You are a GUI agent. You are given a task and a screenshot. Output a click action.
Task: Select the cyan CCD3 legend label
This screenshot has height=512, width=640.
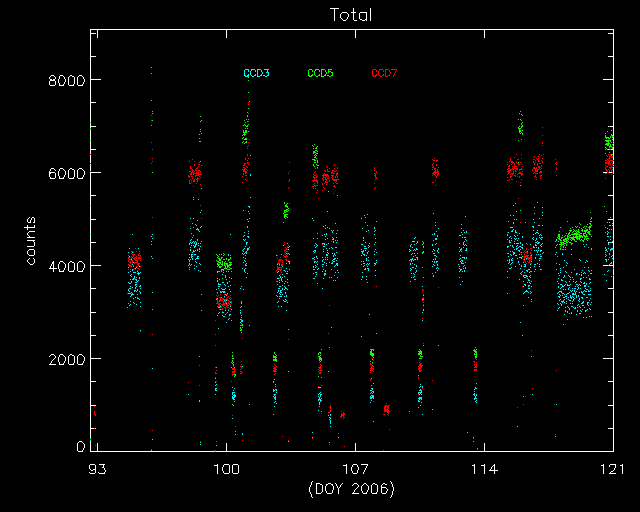pyautogui.click(x=256, y=73)
